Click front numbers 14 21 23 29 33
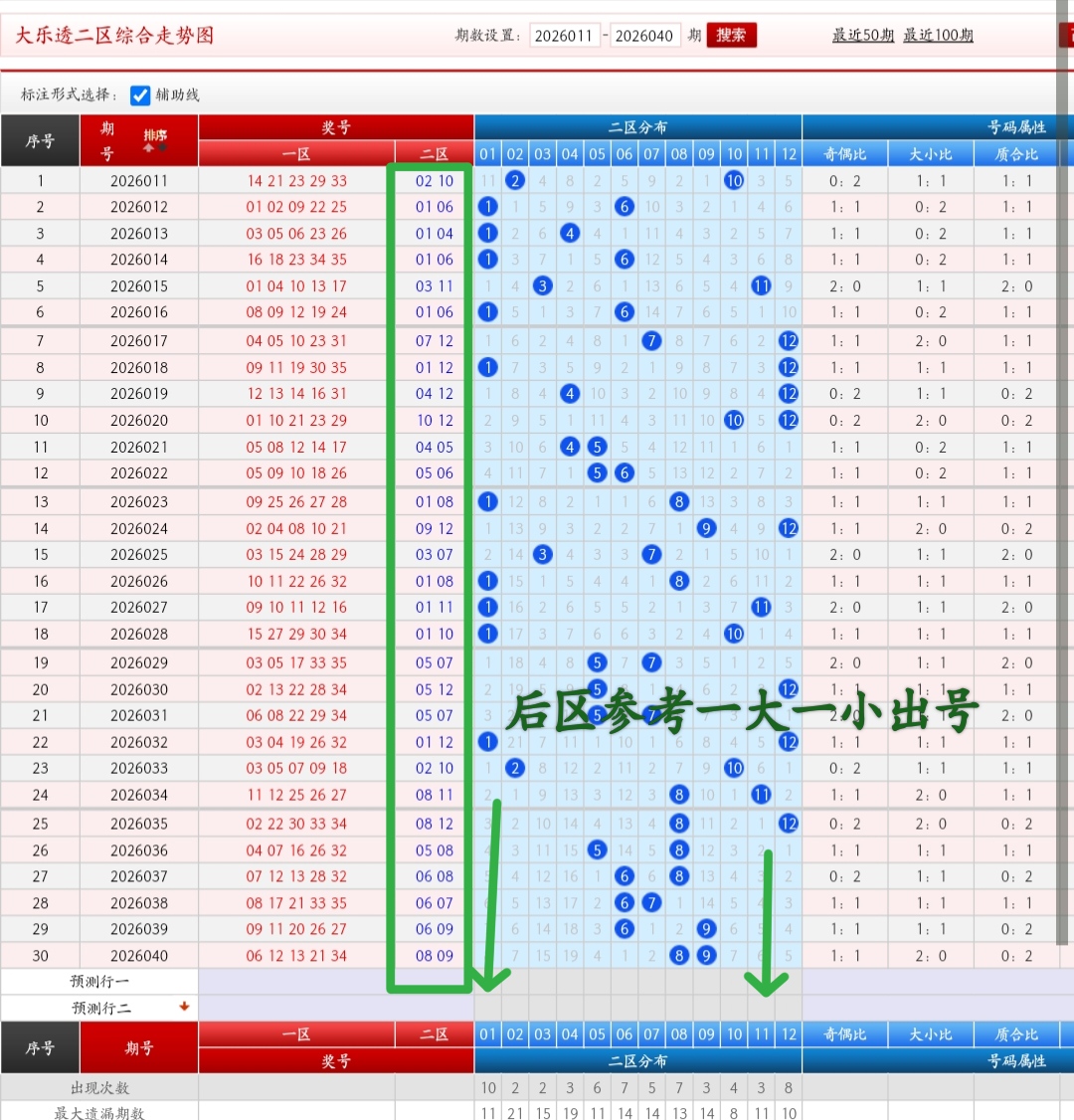Screen dimensions: 1074x1120 296,181
